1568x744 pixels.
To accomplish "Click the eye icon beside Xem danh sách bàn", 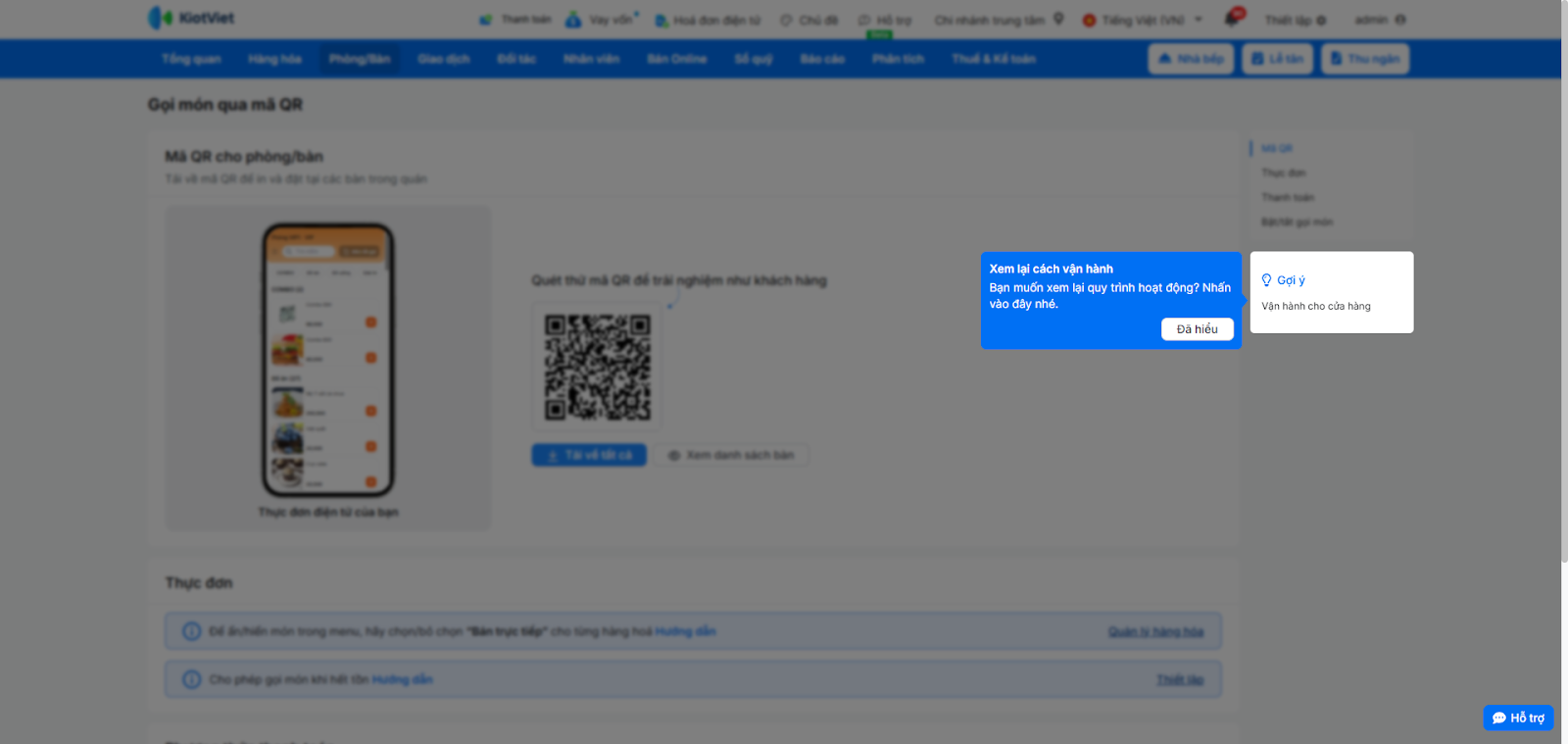I will 674,455.
